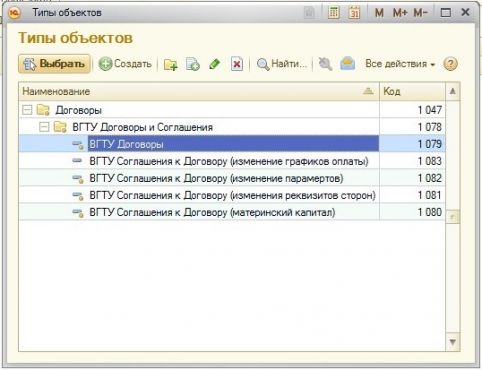Screen dimensions: 482x370
Task: Click the Выбрать button
Action: coord(54,64)
